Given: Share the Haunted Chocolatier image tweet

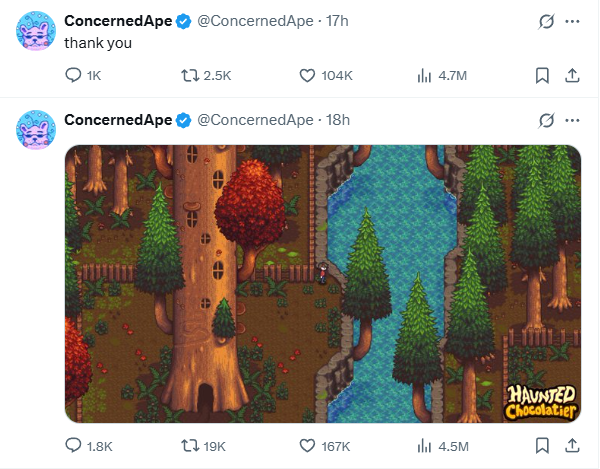Looking at the screenshot, I should click(x=572, y=446).
